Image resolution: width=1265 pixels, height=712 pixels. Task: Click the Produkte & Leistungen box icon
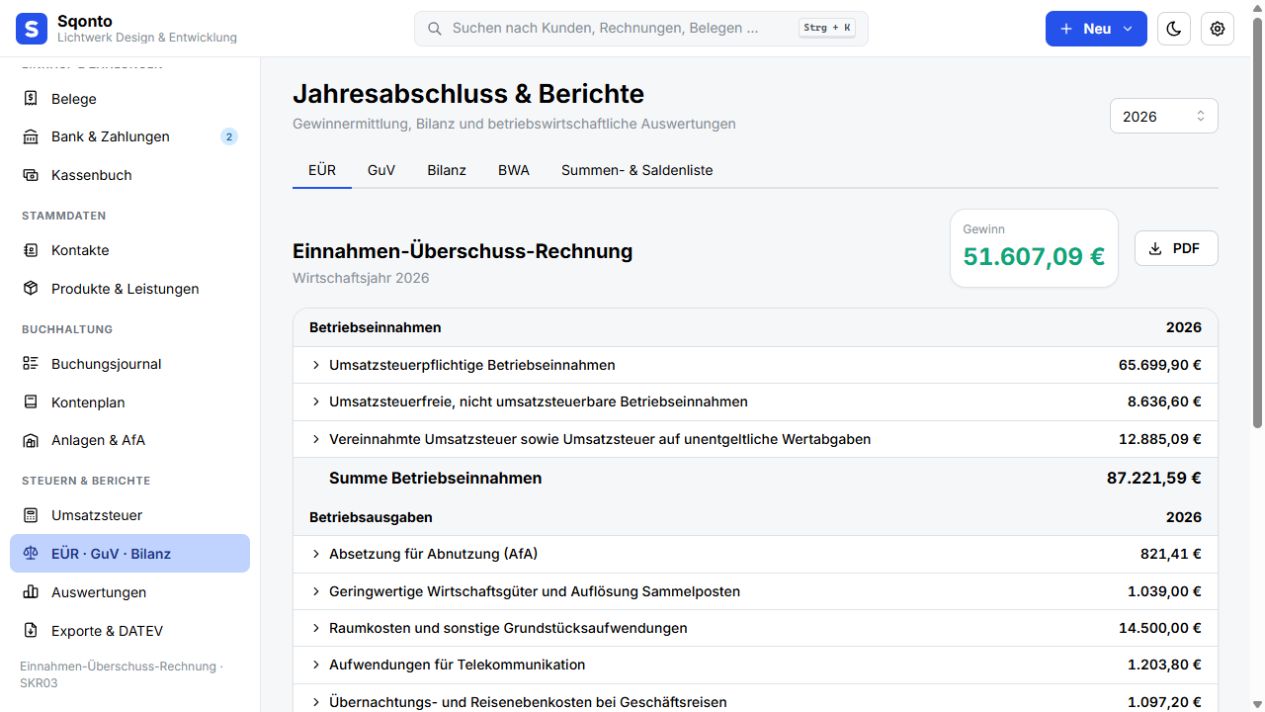coord(31,289)
